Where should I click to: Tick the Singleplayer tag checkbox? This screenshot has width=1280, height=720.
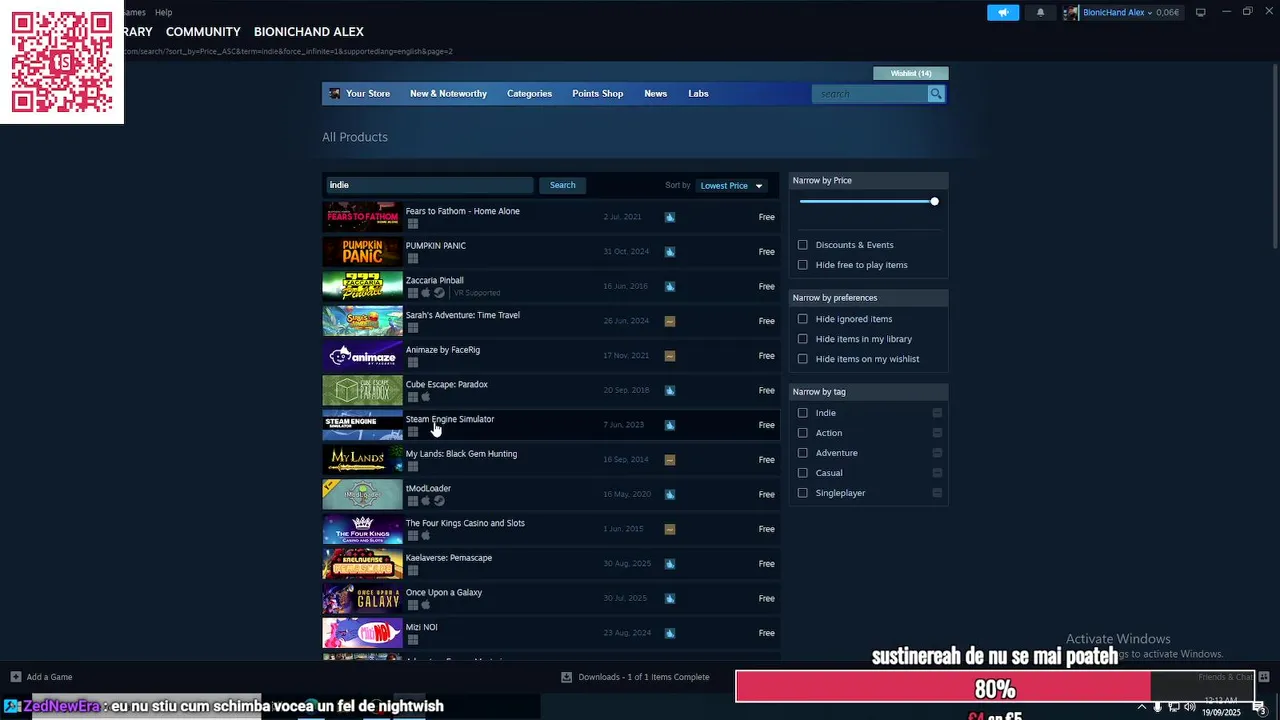(802, 493)
